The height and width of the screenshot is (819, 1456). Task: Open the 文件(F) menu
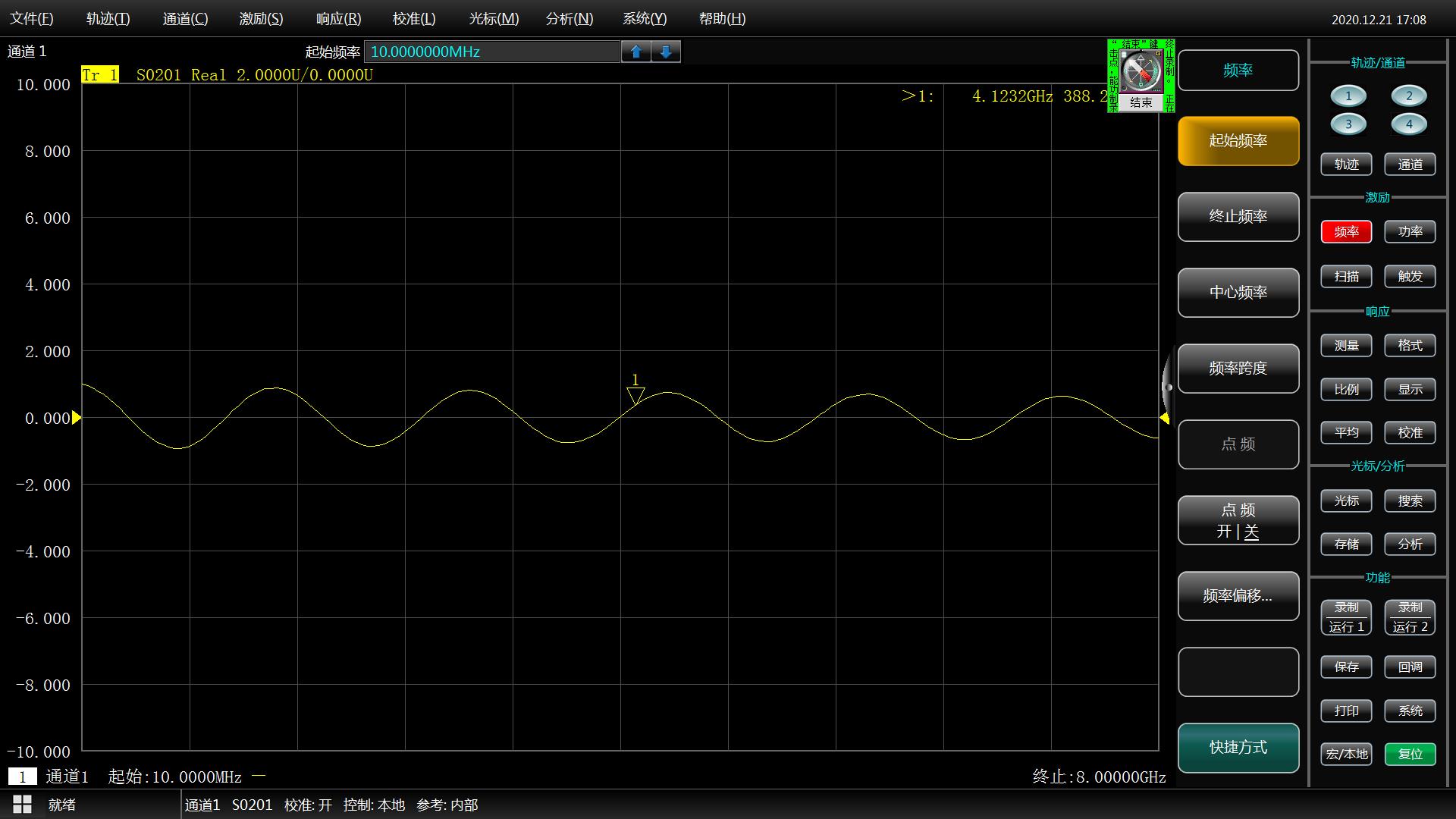tap(32, 19)
